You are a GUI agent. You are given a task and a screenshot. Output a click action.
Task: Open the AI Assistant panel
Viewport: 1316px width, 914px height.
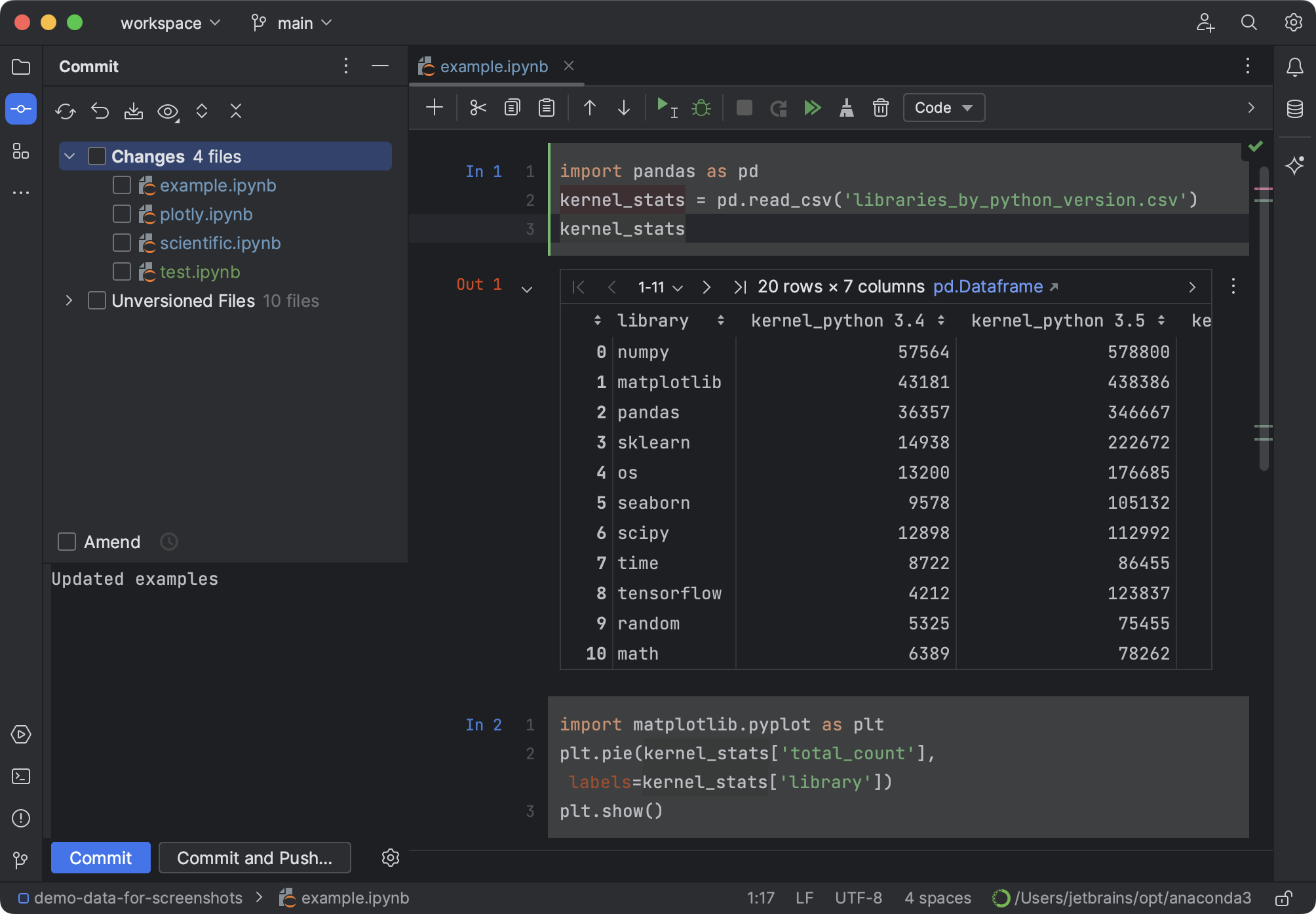tap(1295, 166)
